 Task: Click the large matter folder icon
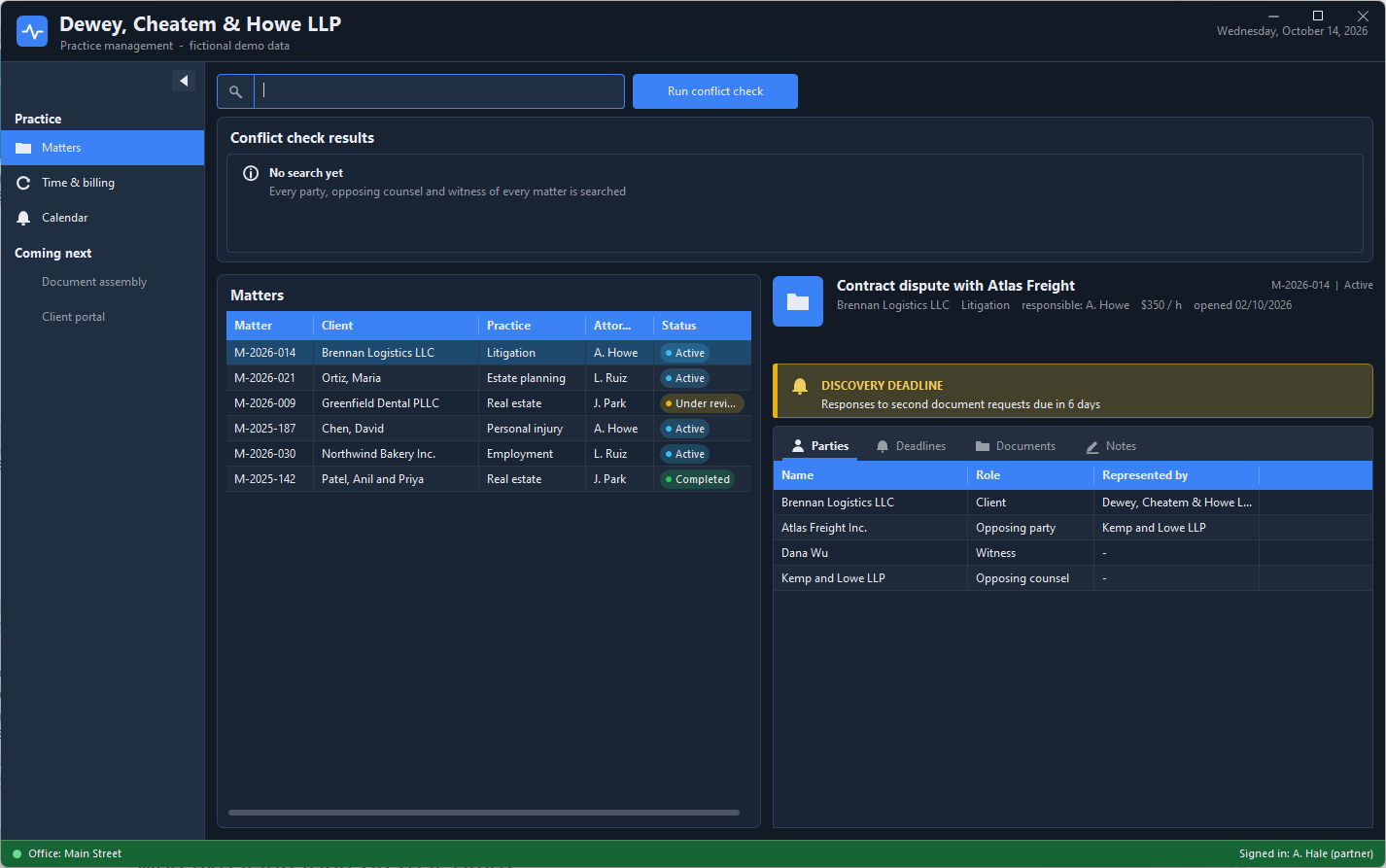798,301
